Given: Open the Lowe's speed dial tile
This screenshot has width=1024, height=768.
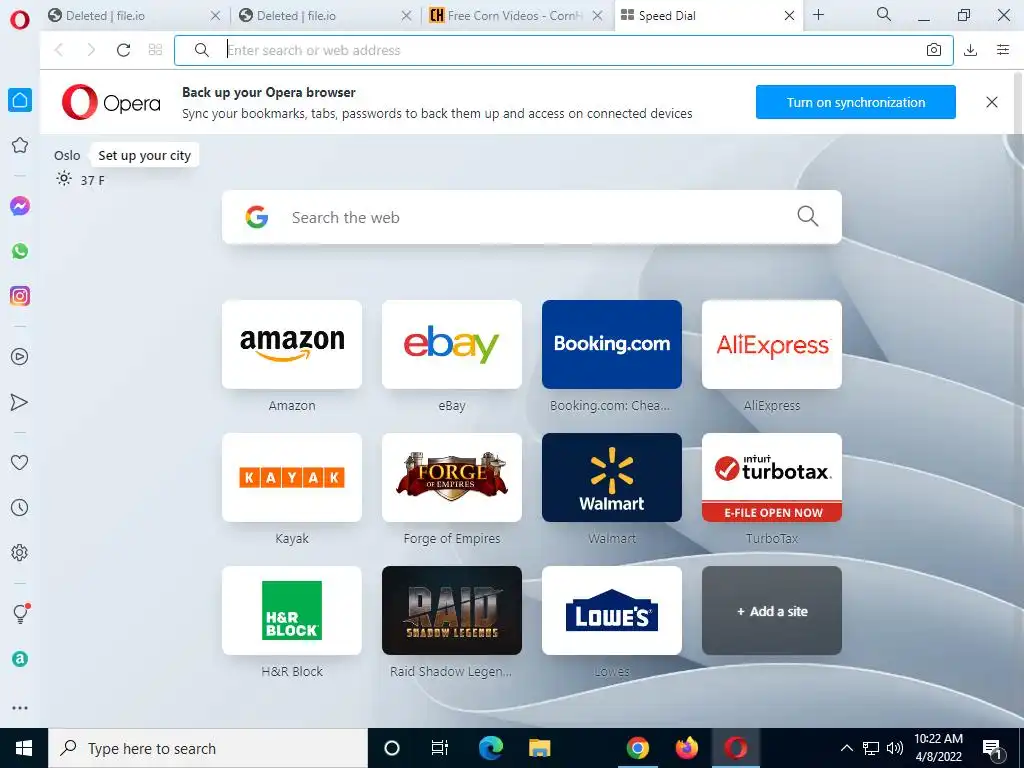Looking at the screenshot, I should click(612, 611).
